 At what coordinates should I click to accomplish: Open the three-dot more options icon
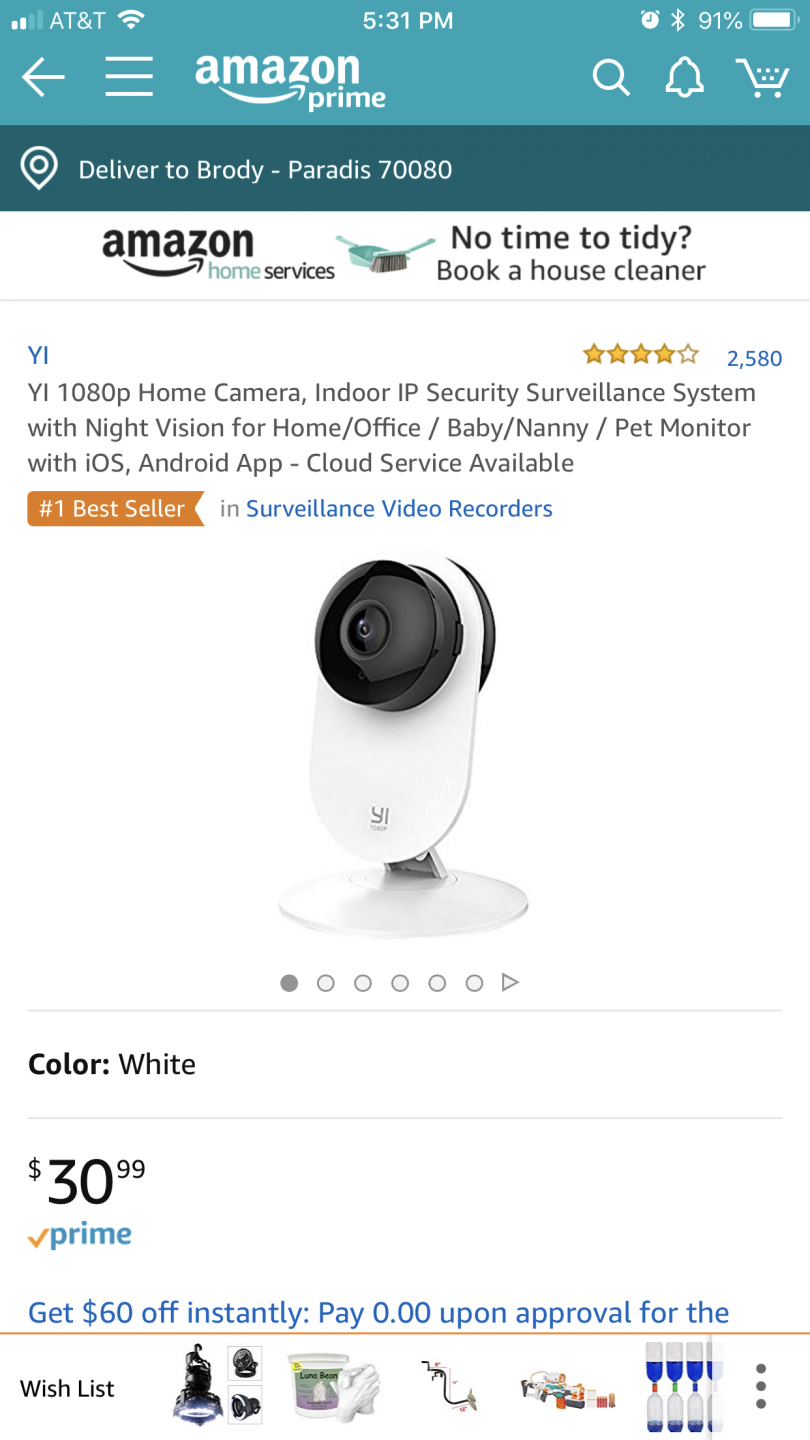pos(761,1387)
